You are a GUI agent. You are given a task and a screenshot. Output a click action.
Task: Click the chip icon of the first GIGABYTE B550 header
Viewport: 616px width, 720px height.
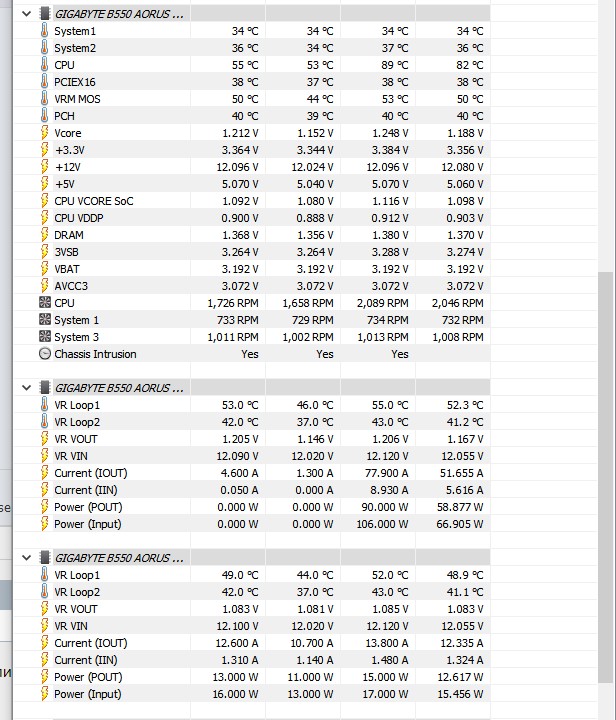[x=44, y=14]
